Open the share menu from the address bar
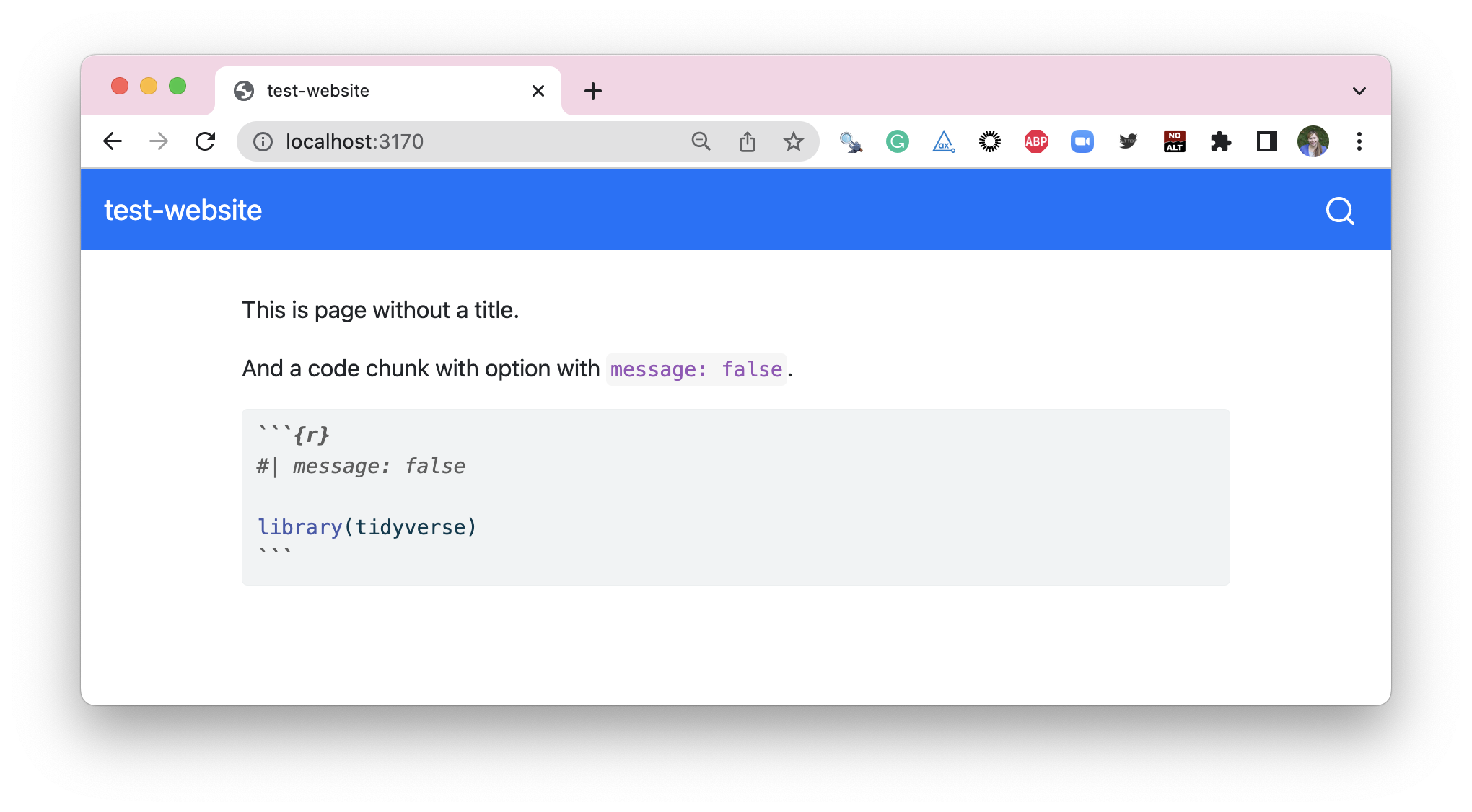 coord(748,141)
